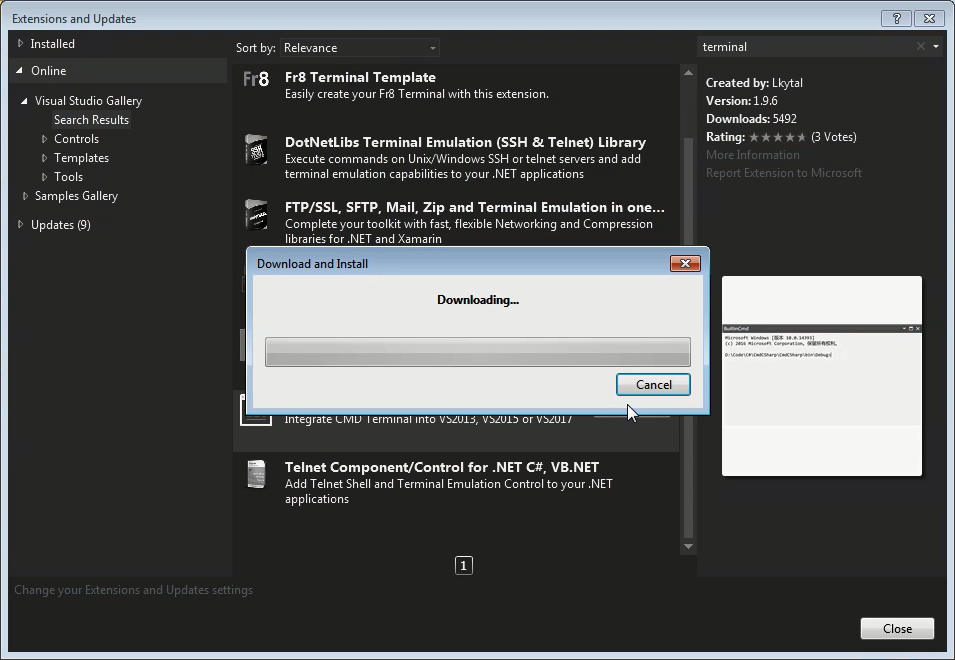The width and height of the screenshot is (955, 660).
Task: Click the Fr8 Terminal Template icon
Action: pyautogui.click(x=256, y=79)
